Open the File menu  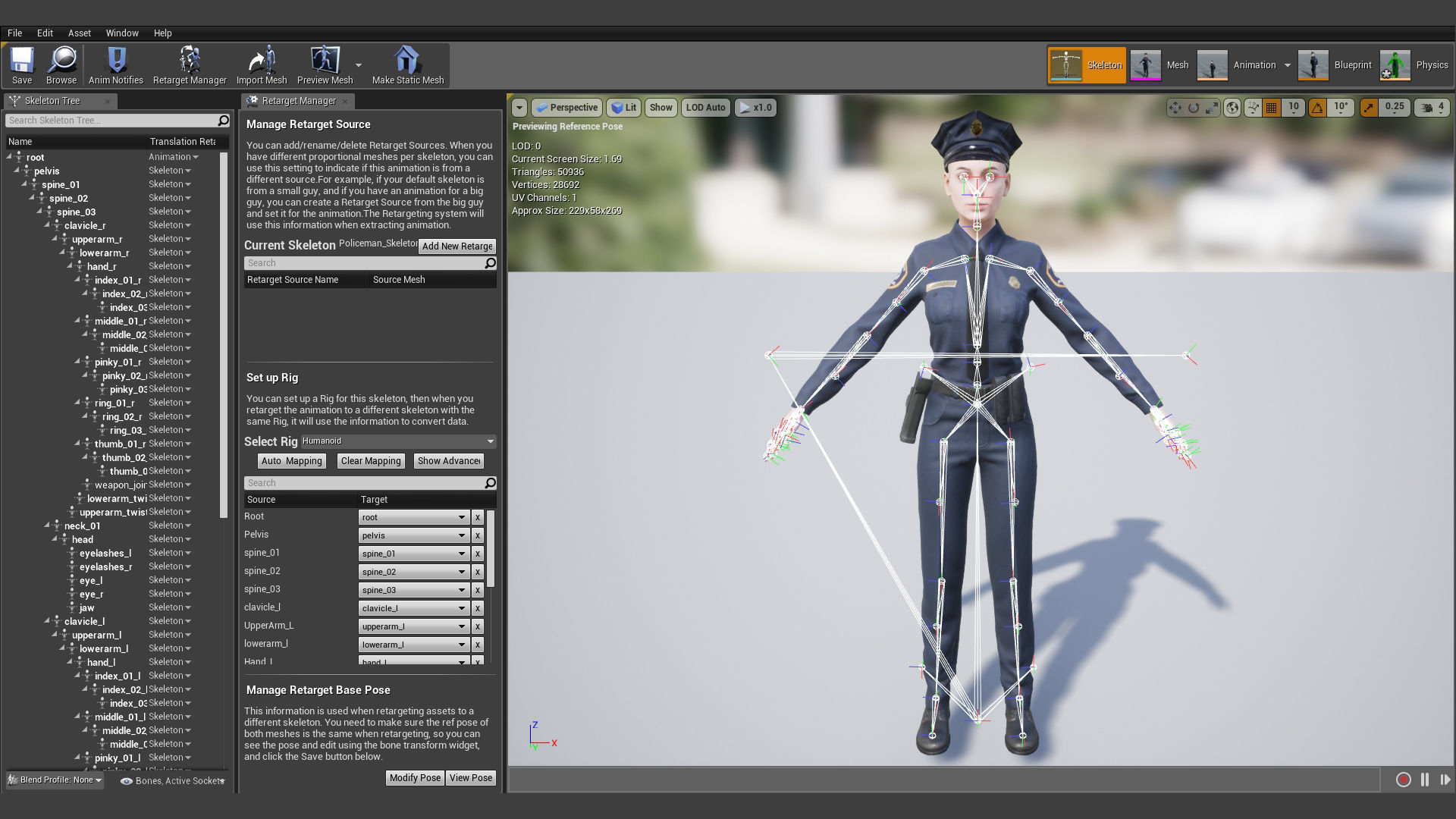pyautogui.click(x=14, y=33)
